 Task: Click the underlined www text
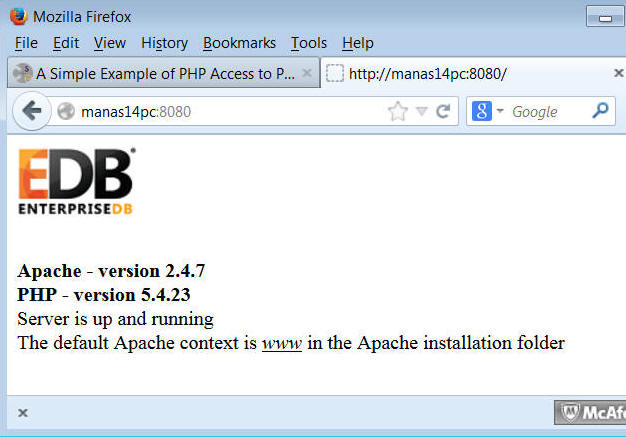pyautogui.click(x=282, y=343)
